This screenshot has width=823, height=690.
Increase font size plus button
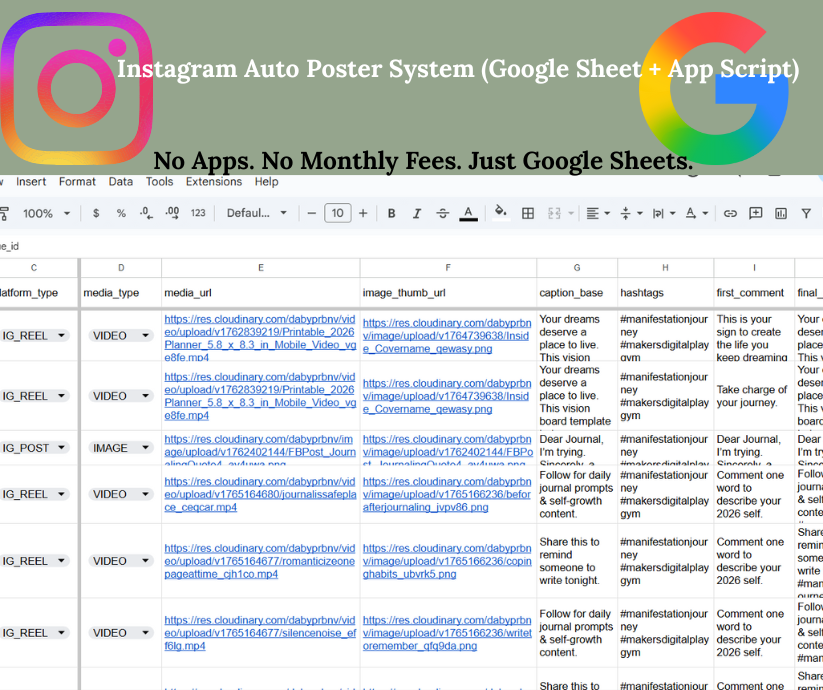coord(363,214)
